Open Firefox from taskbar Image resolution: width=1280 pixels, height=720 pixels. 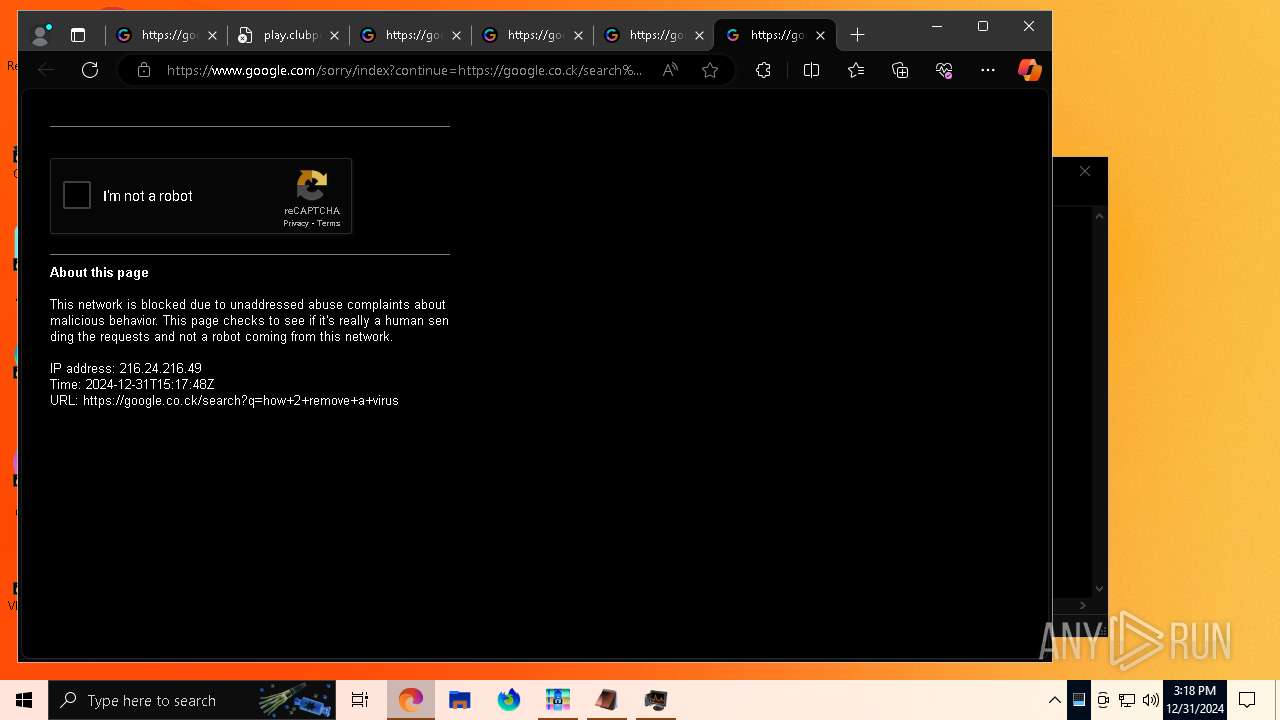pyautogui.click(x=509, y=700)
